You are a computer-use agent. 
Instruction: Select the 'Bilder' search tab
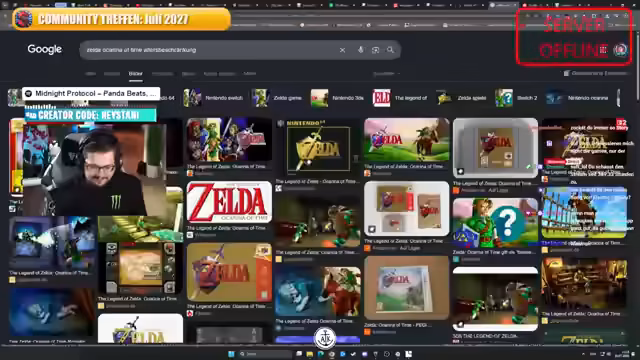pyautogui.click(x=136, y=74)
